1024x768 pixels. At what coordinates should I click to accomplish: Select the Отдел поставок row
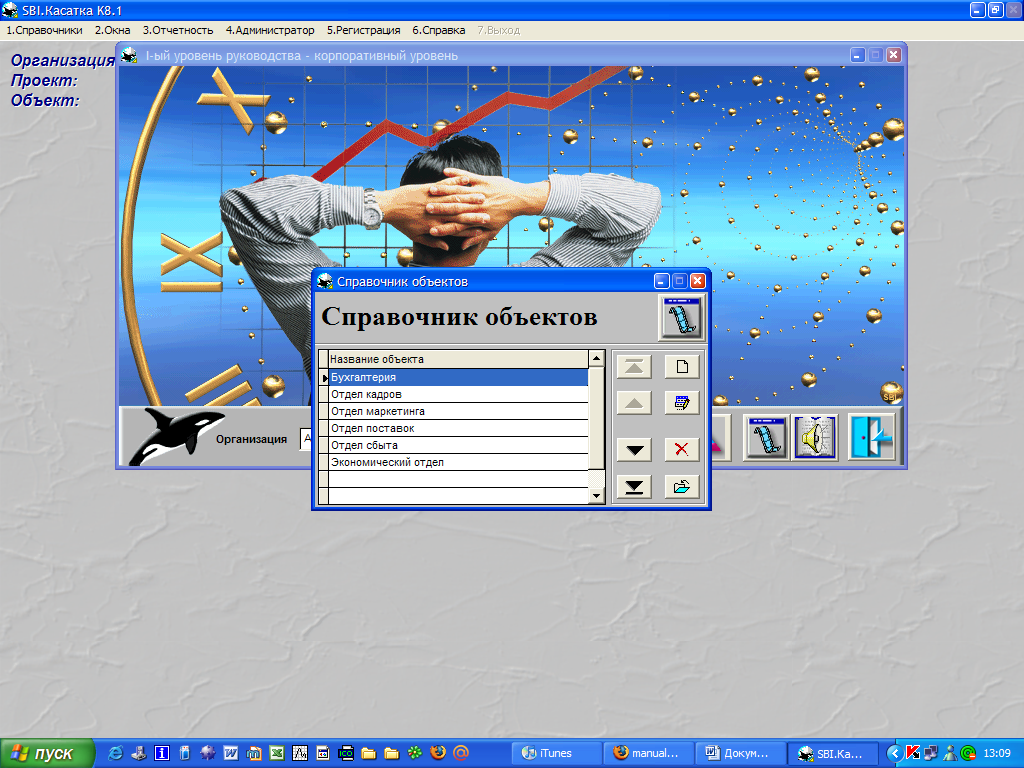point(458,428)
